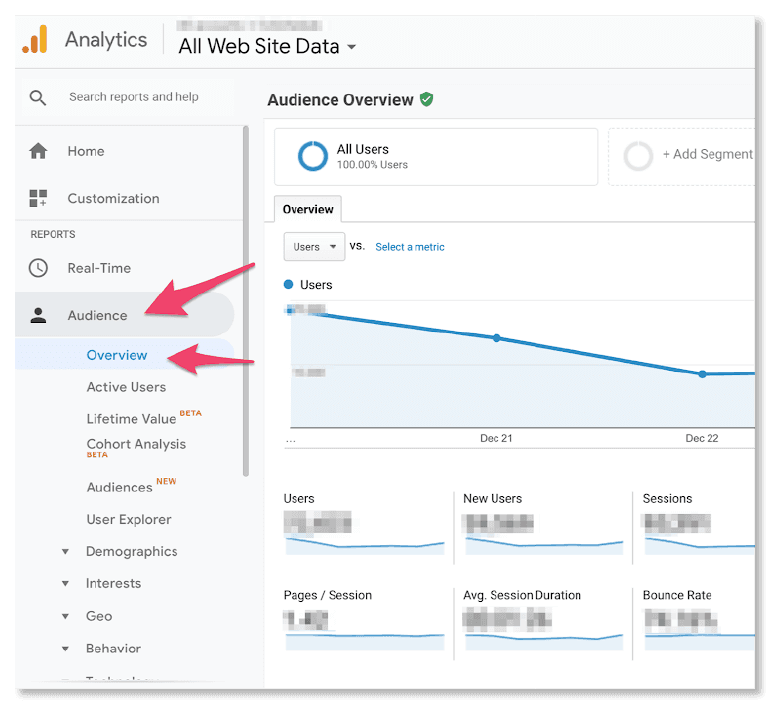Open User Explorer in the sidebar
The image size is (770, 710).
129,519
